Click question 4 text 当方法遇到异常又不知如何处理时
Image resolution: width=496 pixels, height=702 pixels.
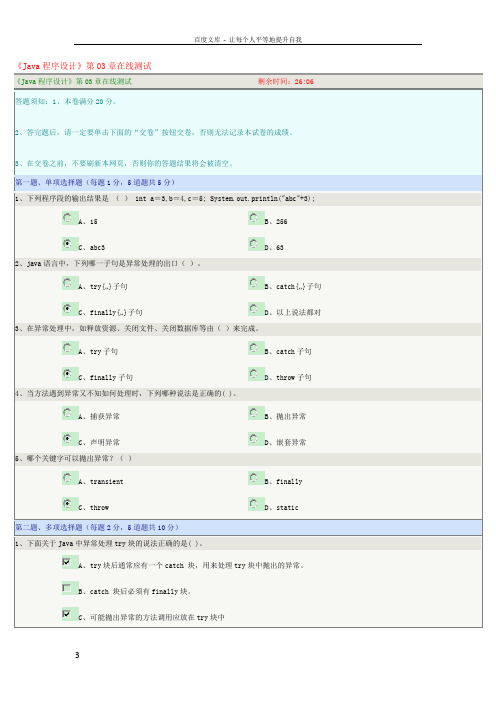point(126,394)
